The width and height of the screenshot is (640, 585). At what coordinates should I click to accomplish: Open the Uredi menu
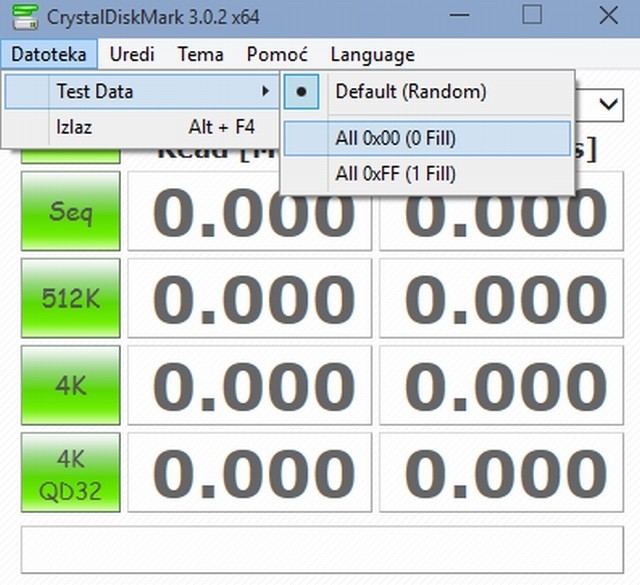tap(131, 54)
